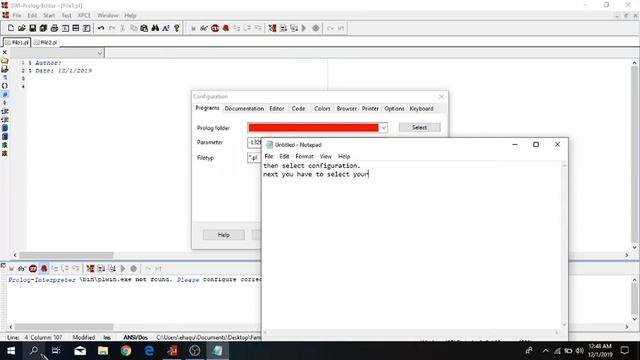
Task: Open the Windows Start menu
Action: 11,351
